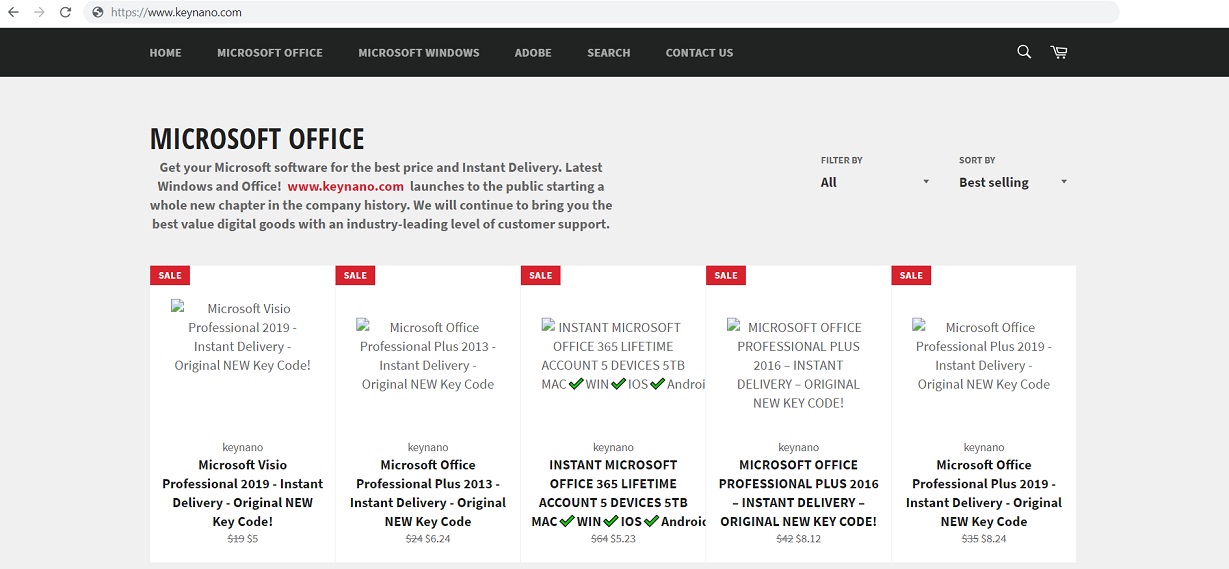
Task: Open the CONTACT US navigation item
Action: (699, 53)
